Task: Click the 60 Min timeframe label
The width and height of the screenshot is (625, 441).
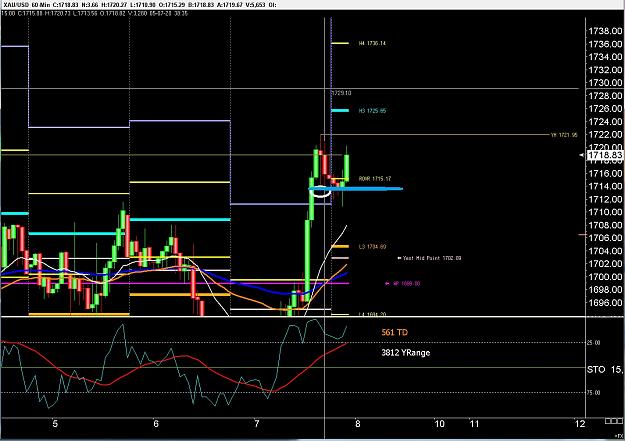Action: point(40,5)
